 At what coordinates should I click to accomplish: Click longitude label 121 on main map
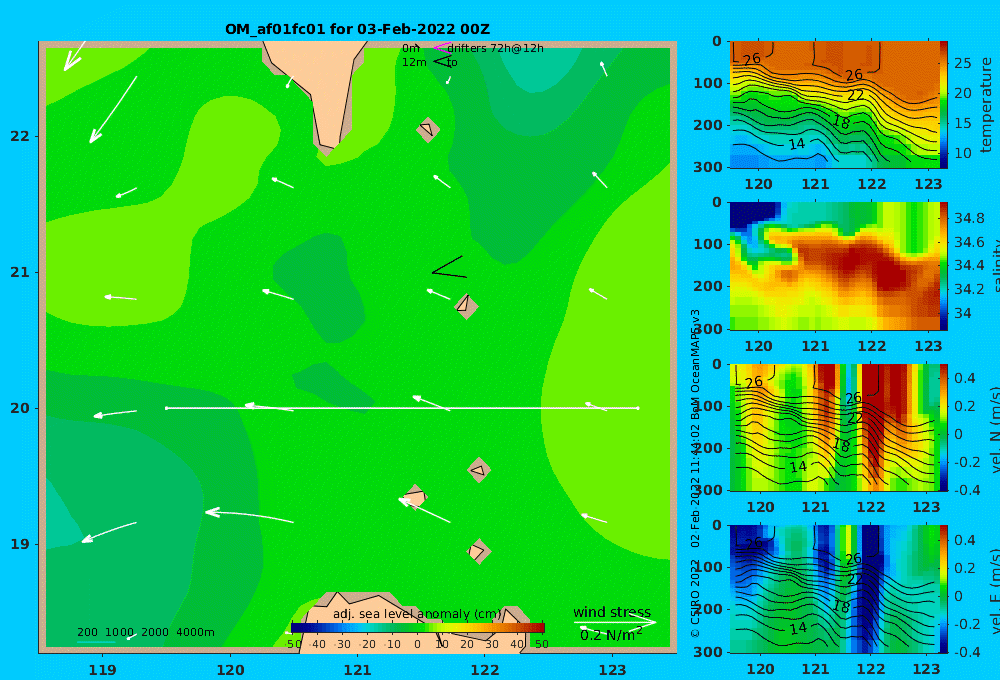coord(357,670)
